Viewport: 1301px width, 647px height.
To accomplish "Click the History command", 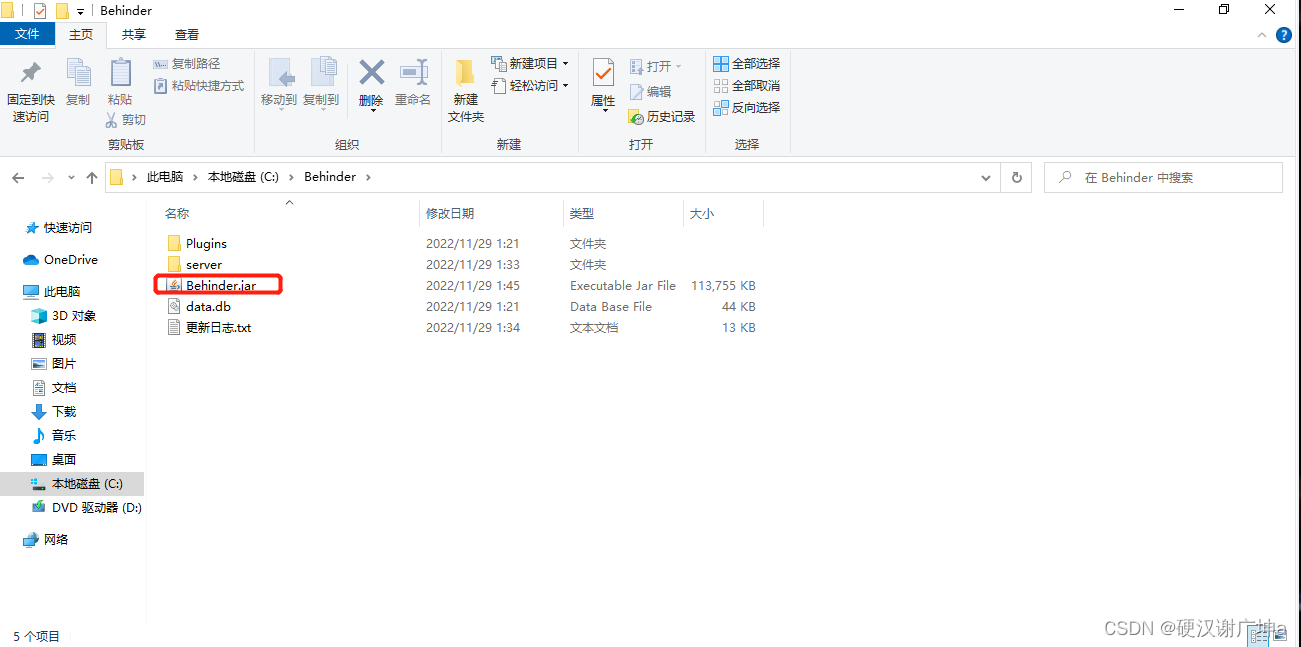I will [x=661, y=117].
